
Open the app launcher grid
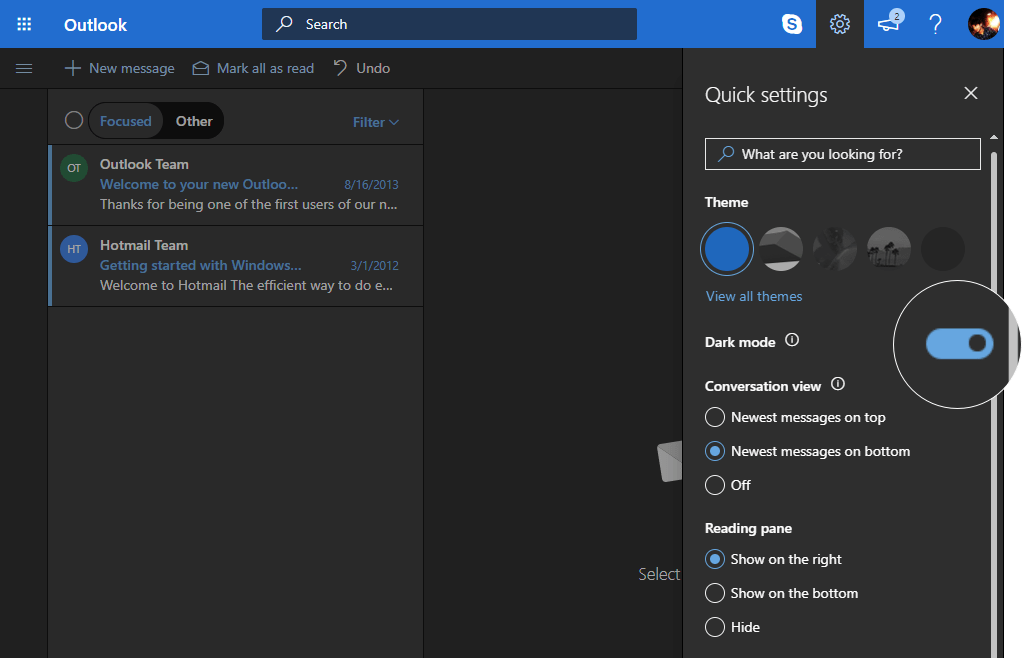point(24,24)
